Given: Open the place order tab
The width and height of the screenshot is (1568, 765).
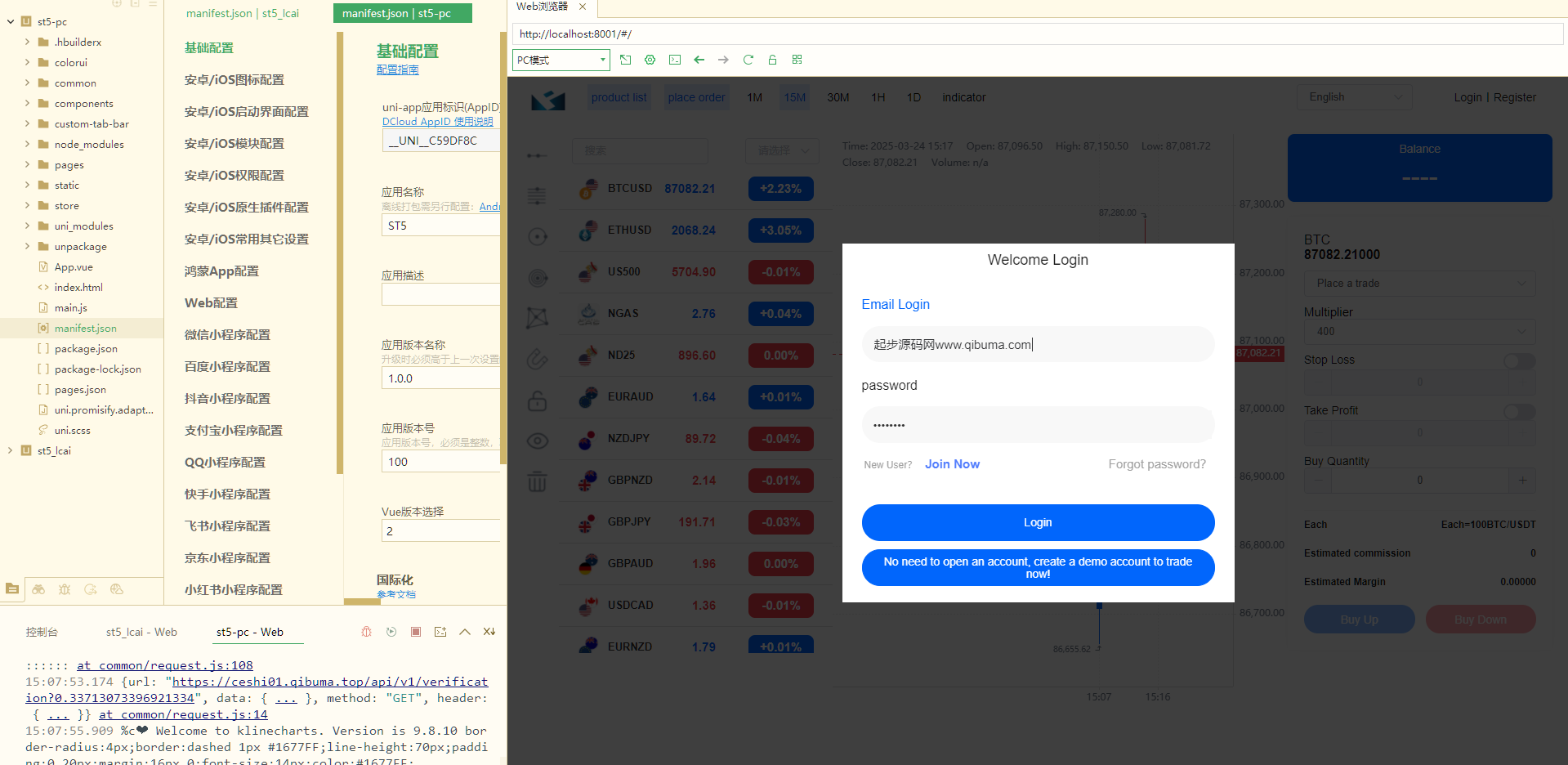Looking at the screenshot, I should coord(696,97).
